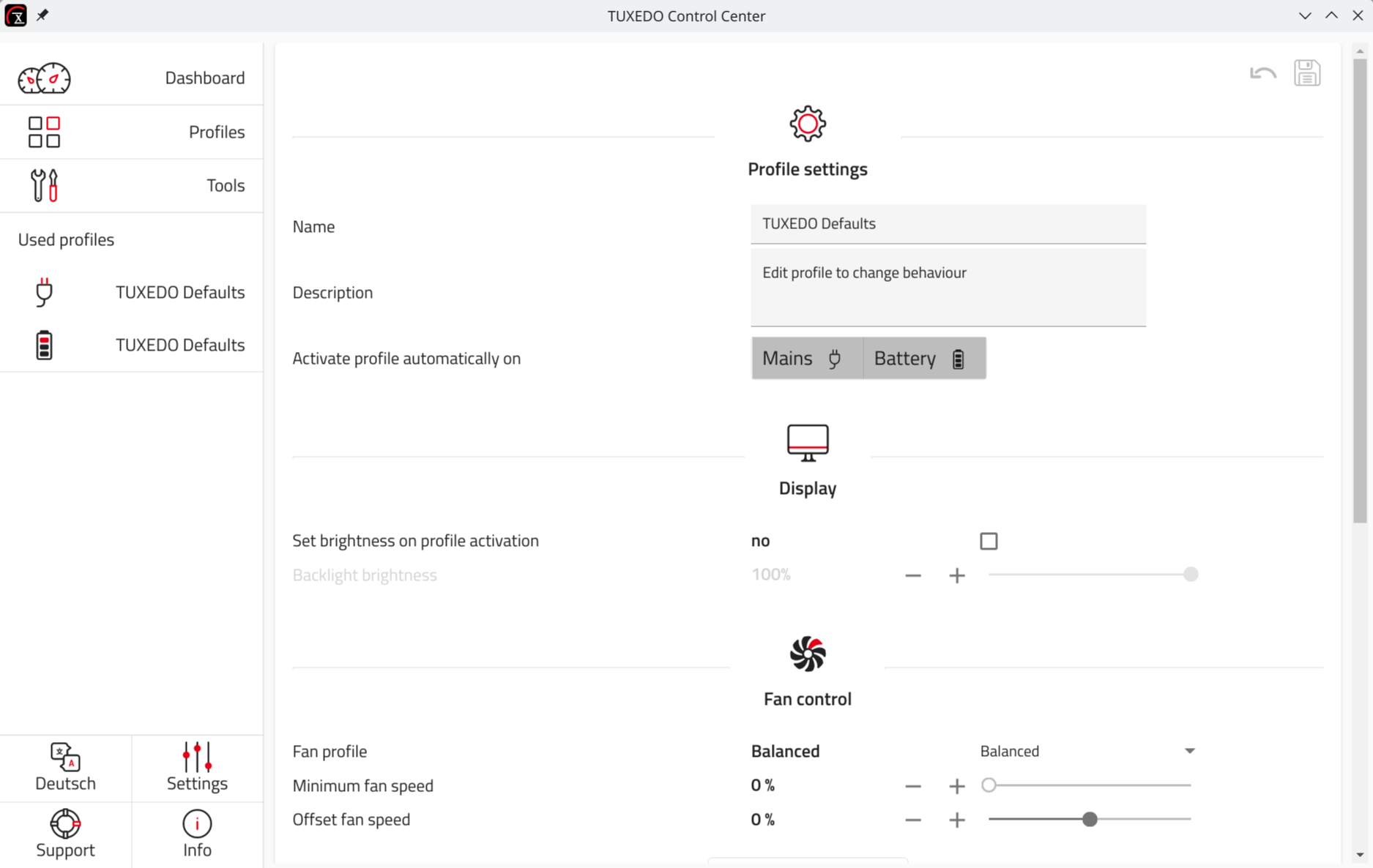The image size is (1373, 868).
Task: Decrease minimum fan speed with minus
Action: point(913,786)
